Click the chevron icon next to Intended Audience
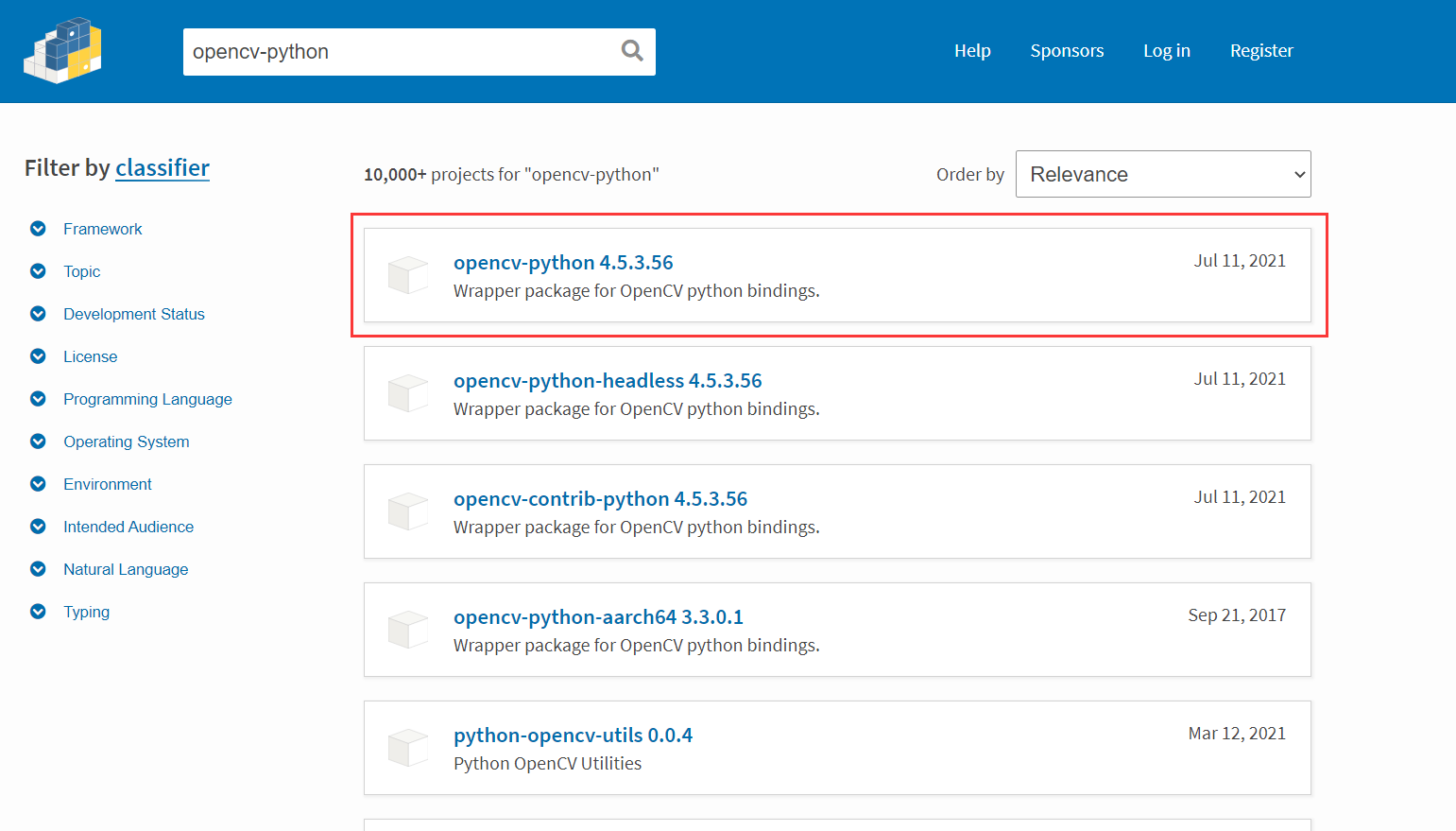This screenshot has height=831, width=1456. tap(38, 527)
